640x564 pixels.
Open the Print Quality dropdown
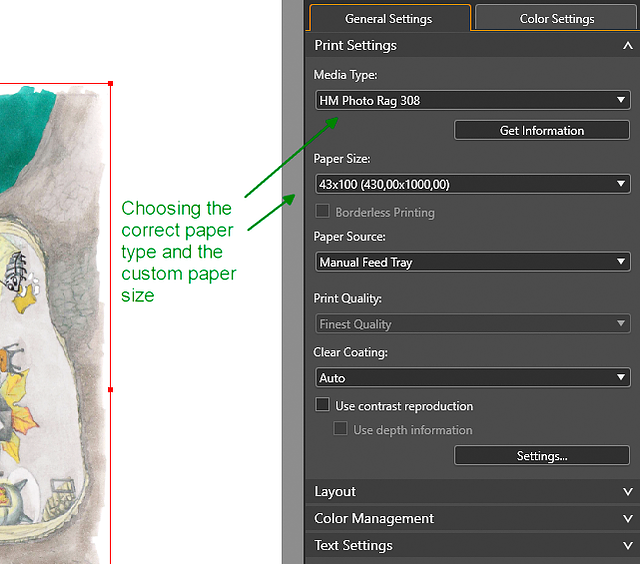(x=473, y=324)
